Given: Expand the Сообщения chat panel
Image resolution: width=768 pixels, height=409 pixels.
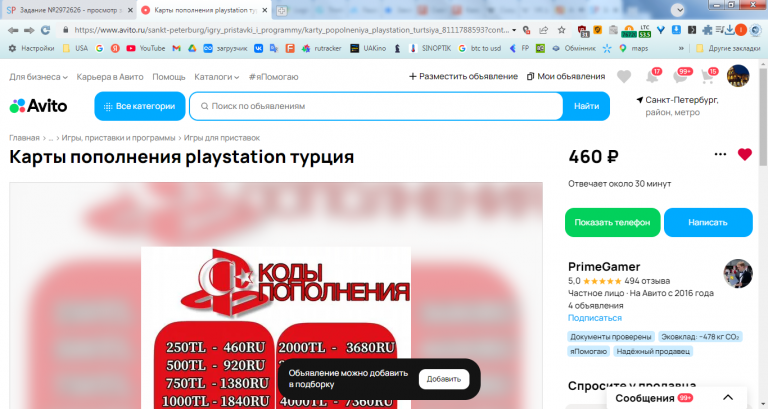Looking at the screenshot, I should (x=677, y=398).
